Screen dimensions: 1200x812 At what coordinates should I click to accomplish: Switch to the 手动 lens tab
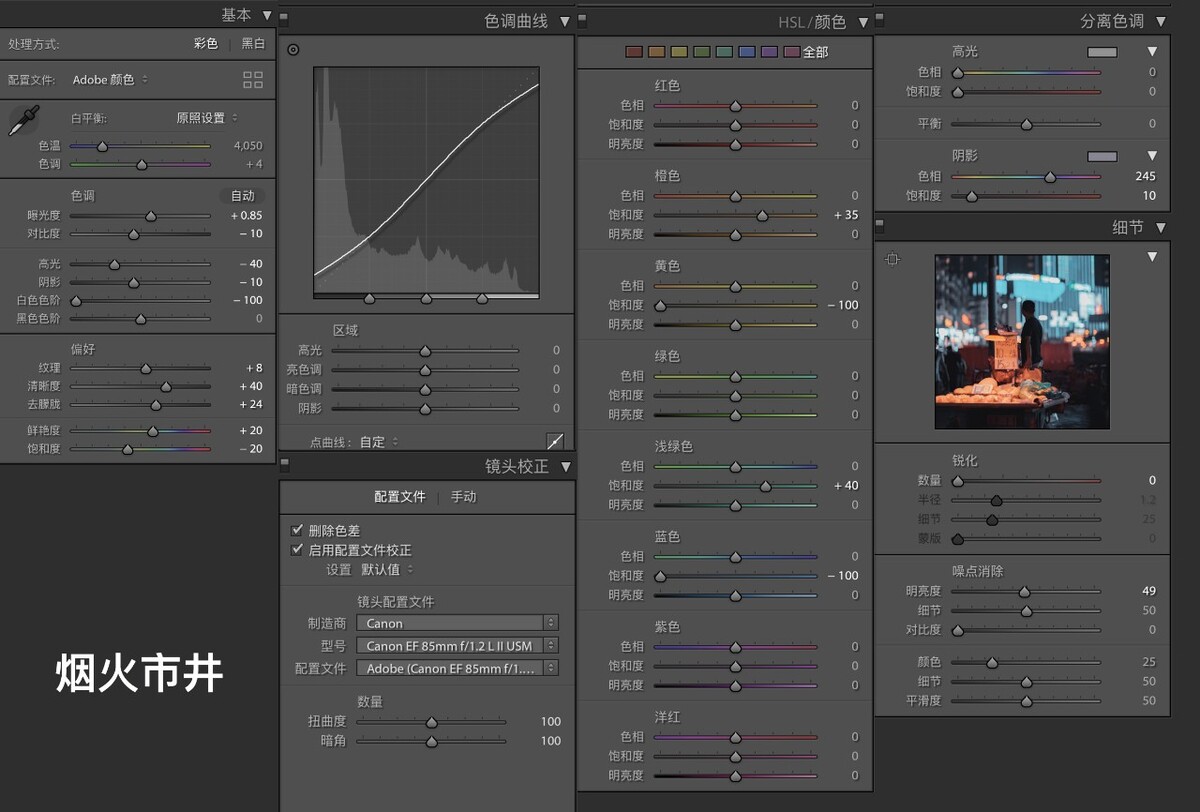(463, 496)
